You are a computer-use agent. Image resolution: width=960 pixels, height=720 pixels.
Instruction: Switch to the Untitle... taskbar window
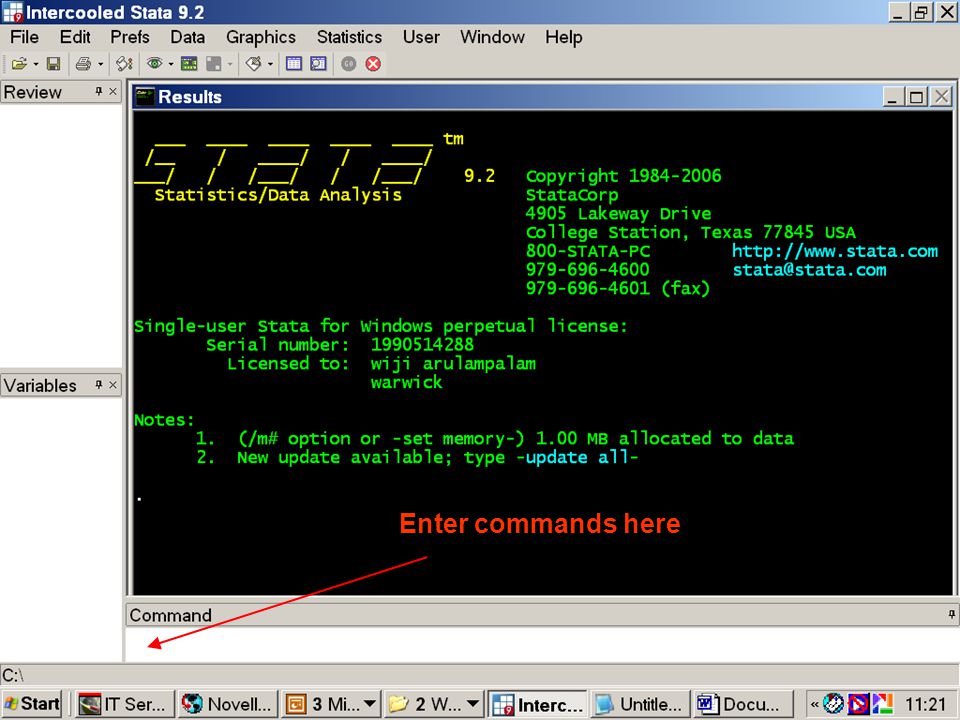pos(640,704)
